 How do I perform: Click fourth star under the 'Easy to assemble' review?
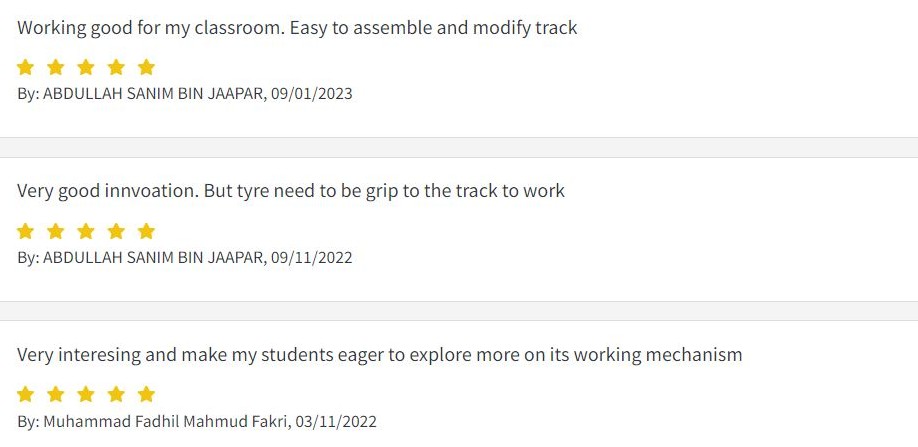point(116,67)
